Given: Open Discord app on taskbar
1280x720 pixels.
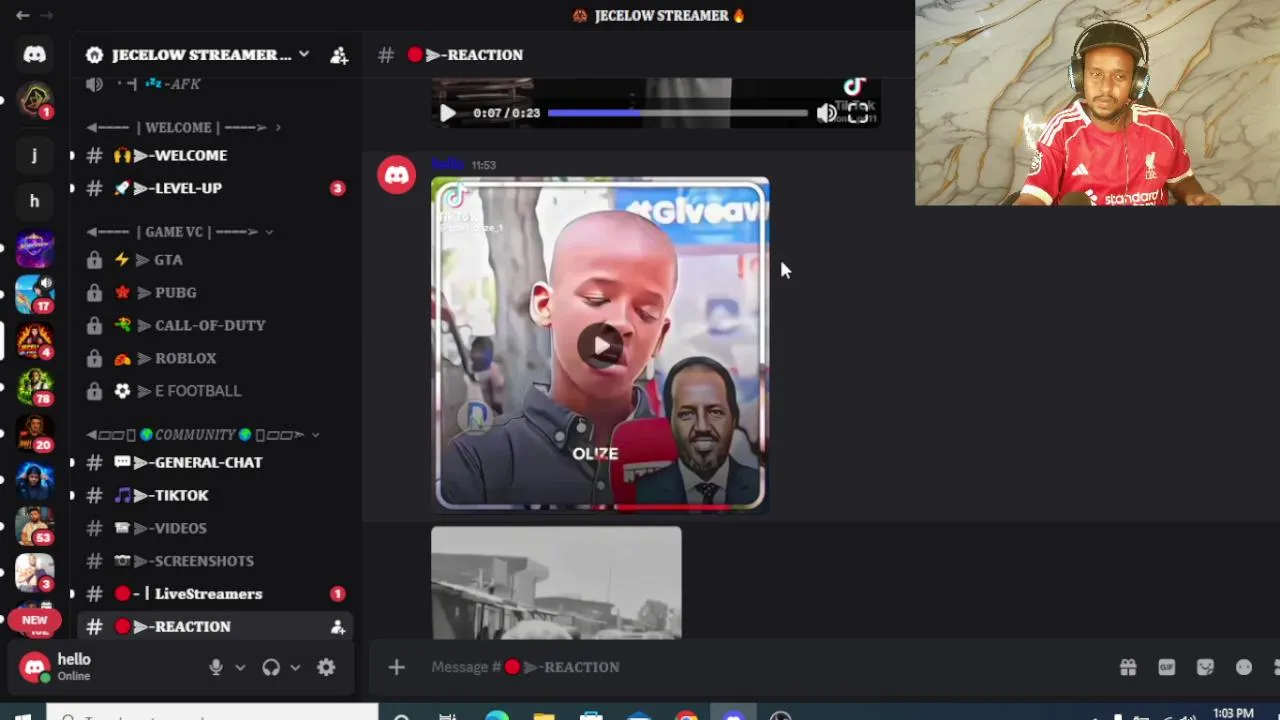Looking at the screenshot, I should coord(733,715).
